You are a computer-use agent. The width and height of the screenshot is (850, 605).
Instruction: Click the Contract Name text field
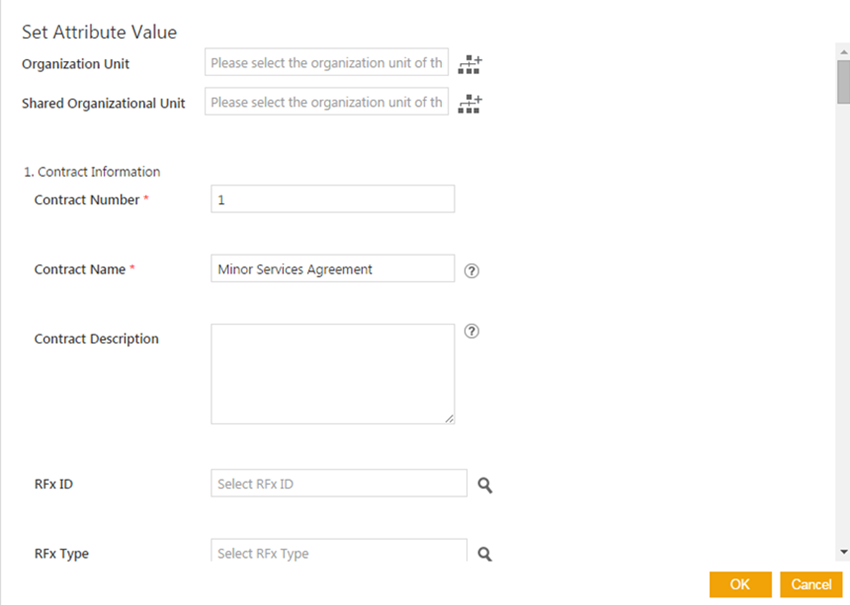(x=332, y=269)
